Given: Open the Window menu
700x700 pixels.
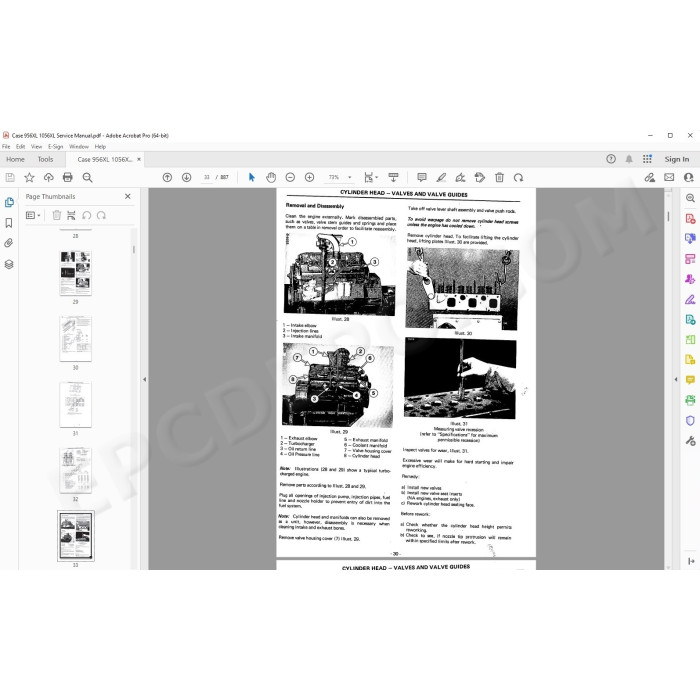Looking at the screenshot, I should (79, 146).
